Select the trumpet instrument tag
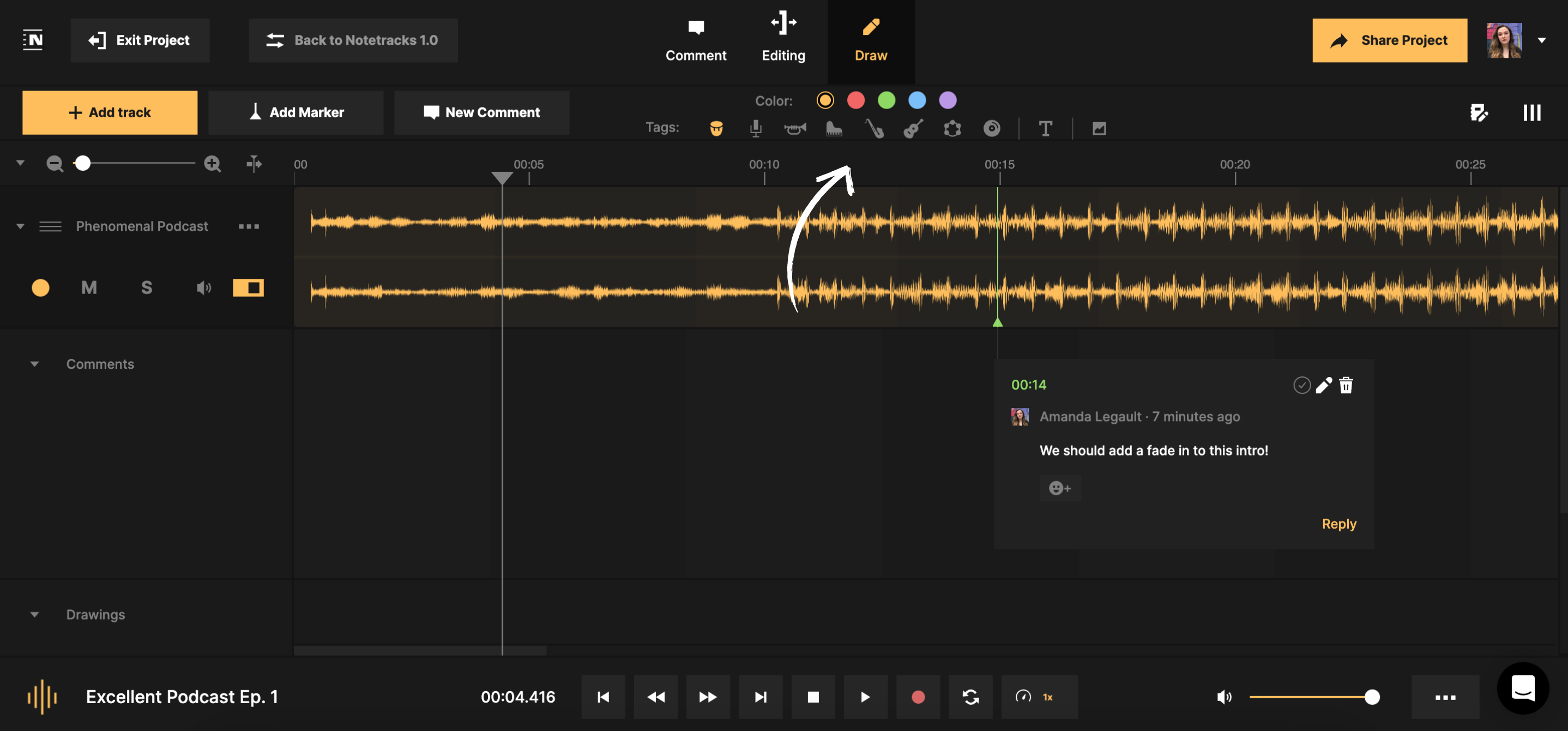This screenshot has width=1568, height=731. point(795,129)
